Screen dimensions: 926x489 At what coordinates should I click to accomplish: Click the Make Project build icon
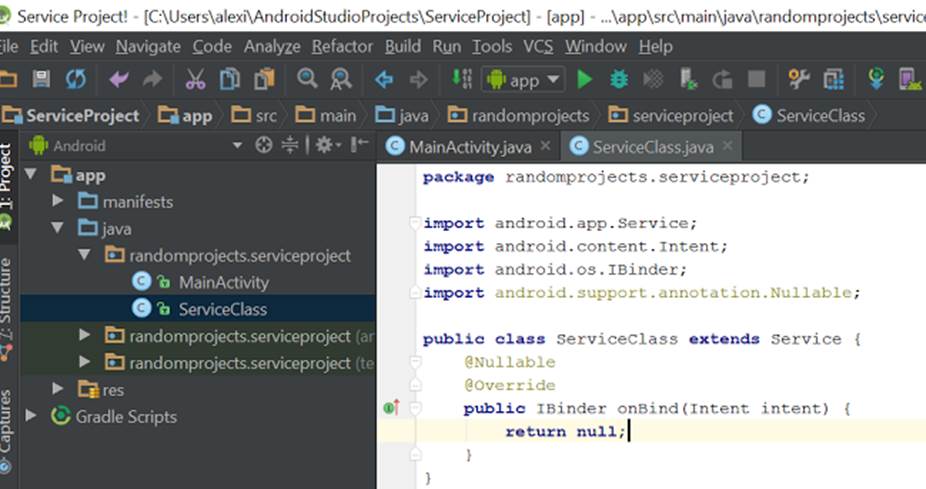point(462,79)
